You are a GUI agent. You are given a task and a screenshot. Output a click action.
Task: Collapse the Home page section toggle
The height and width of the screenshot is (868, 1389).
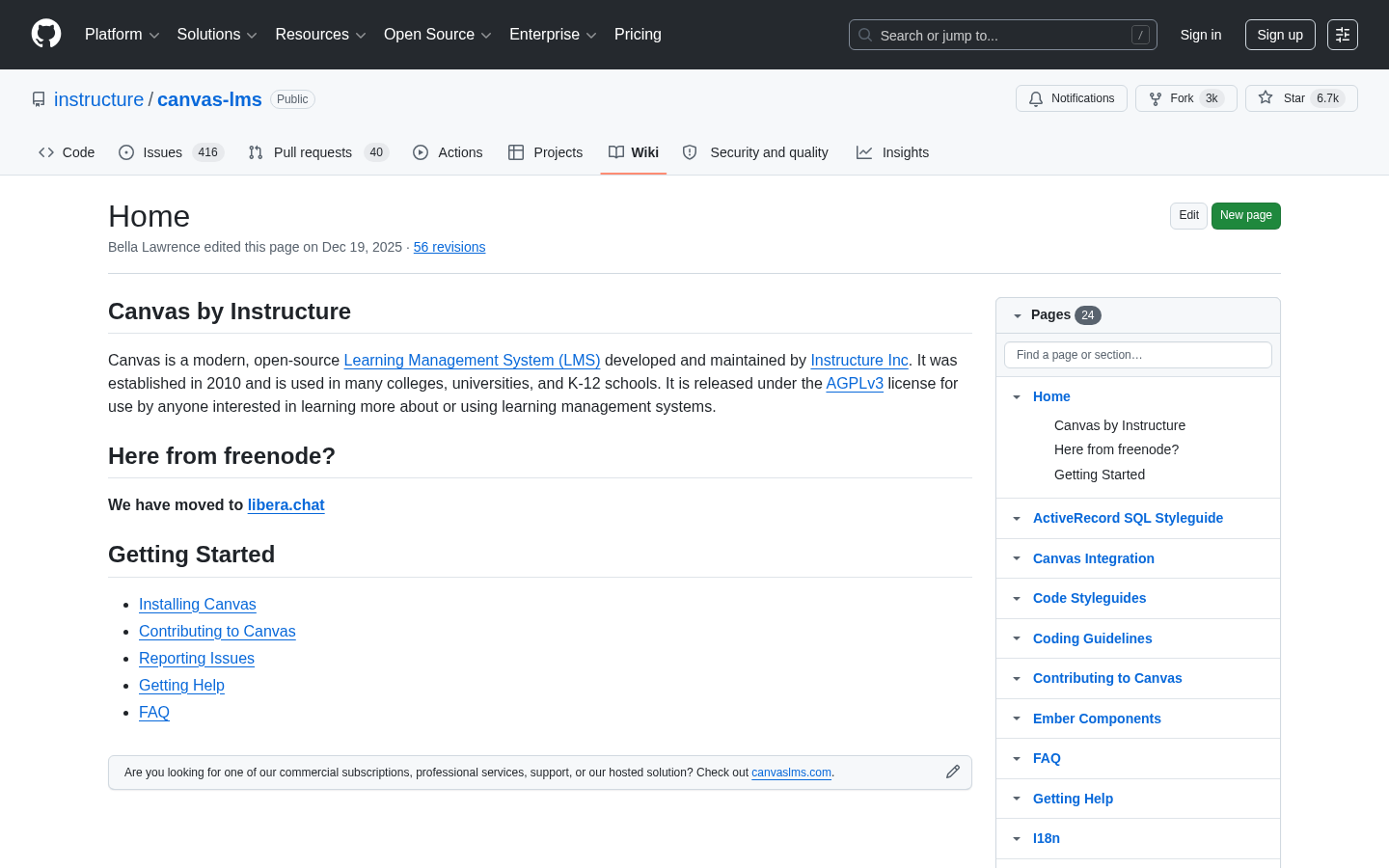[1017, 396]
